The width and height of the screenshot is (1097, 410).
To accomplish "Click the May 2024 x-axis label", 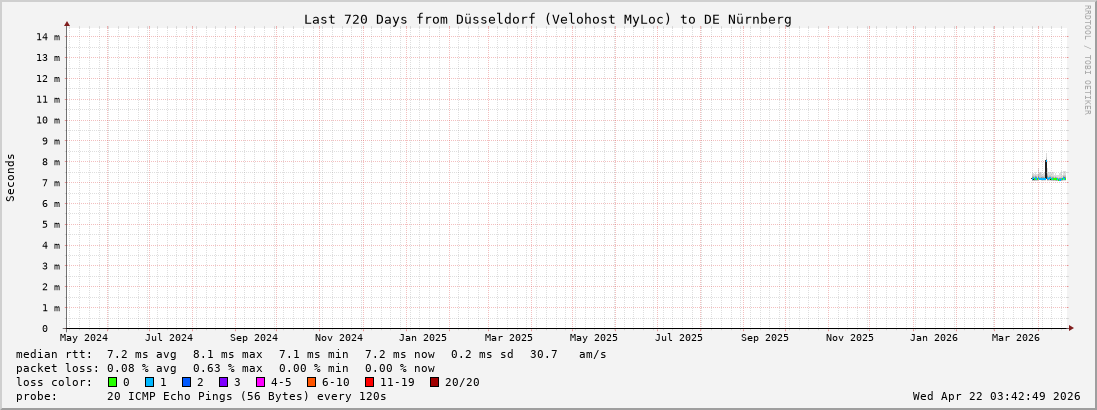I will coord(84,338).
